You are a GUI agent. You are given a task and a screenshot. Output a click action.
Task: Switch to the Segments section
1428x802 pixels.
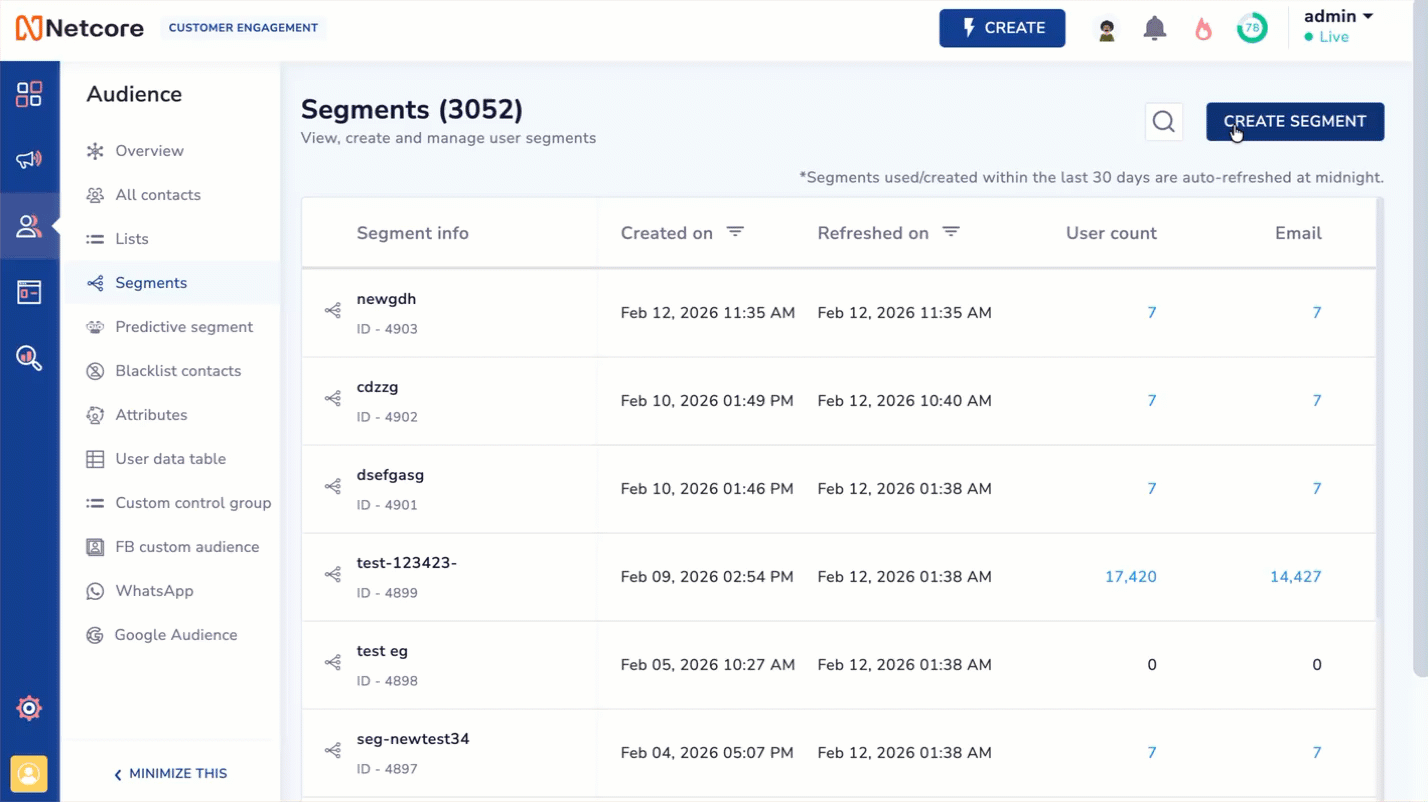[151, 283]
